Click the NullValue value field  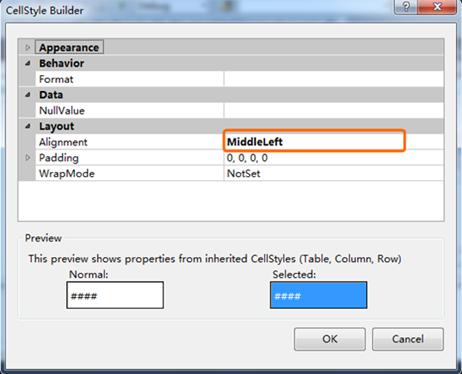(x=334, y=110)
